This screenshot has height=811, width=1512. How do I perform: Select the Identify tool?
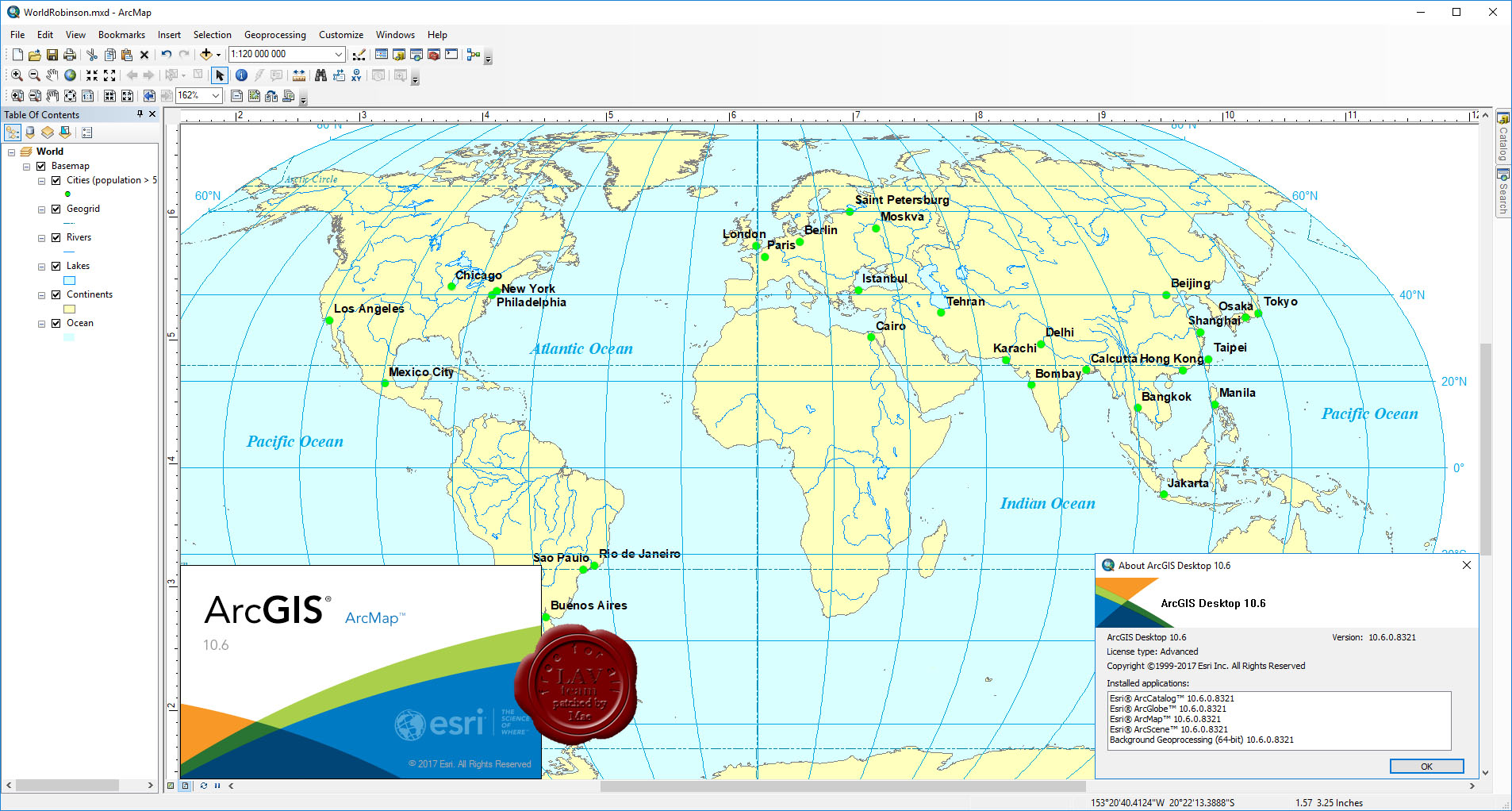click(241, 75)
